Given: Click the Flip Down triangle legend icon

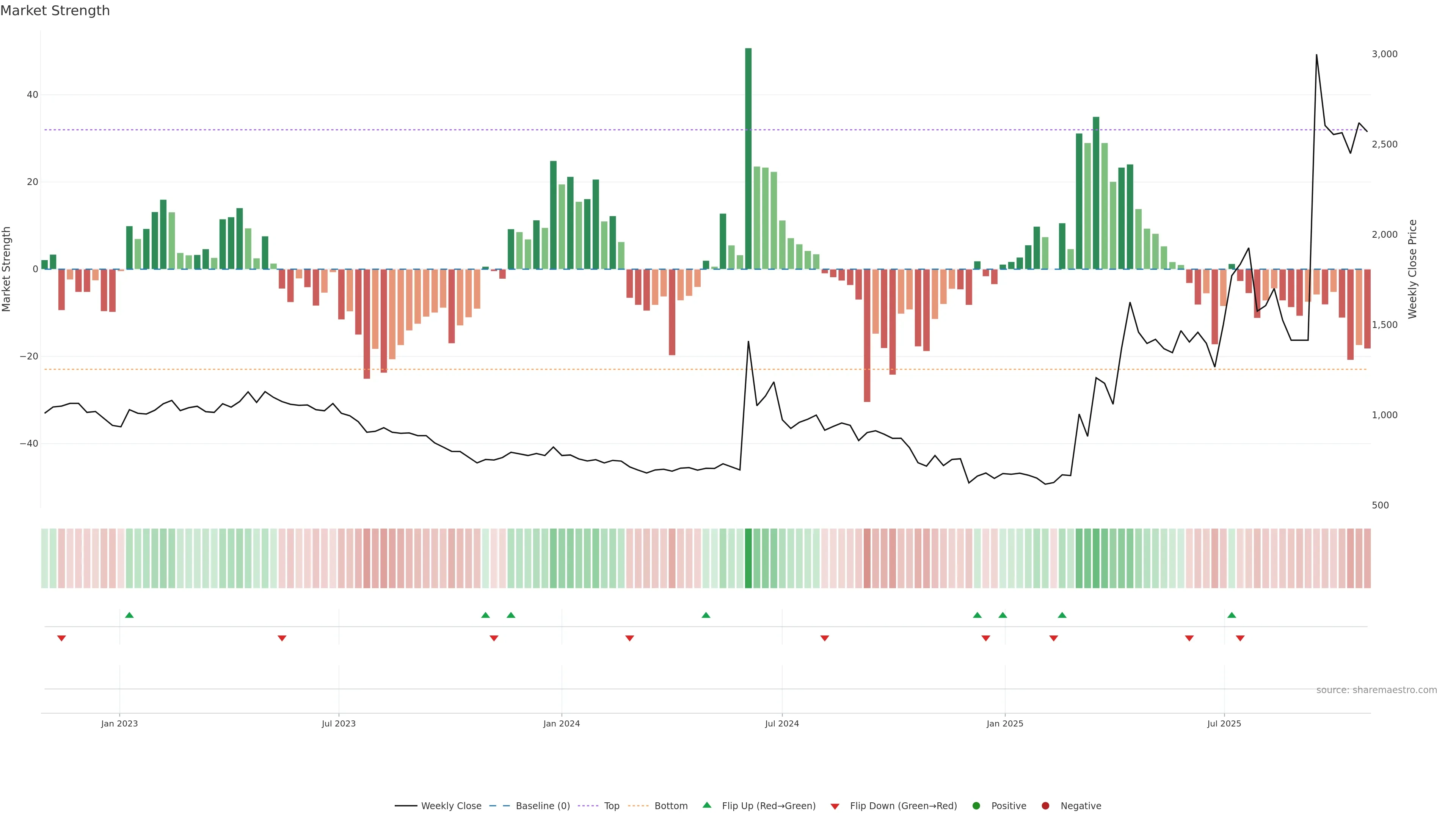Looking at the screenshot, I should pos(835,806).
